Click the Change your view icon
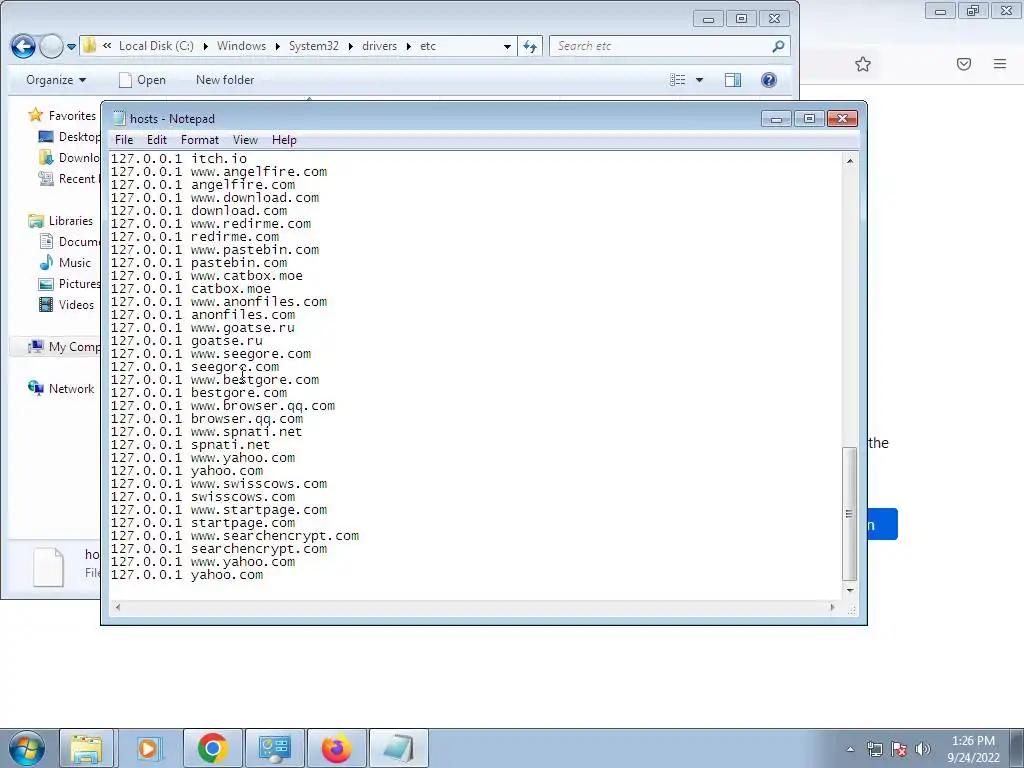Image resolution: width=1024 pixels, height=768 pixels. tap(678, 80)
